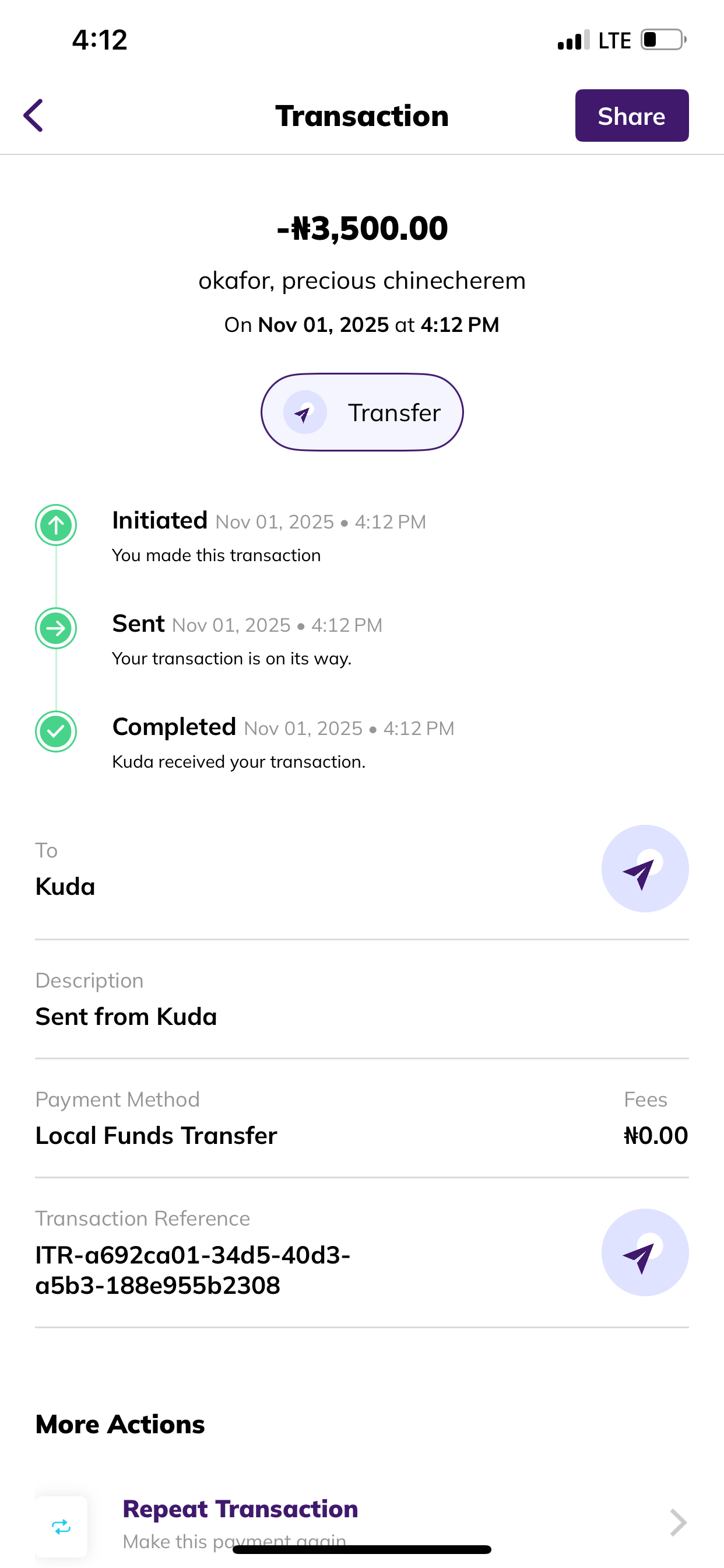Tap the Repeat Transaction loop icon
The height and width of the screenshot is (1568, 724).
click(x=61, y=1526)
